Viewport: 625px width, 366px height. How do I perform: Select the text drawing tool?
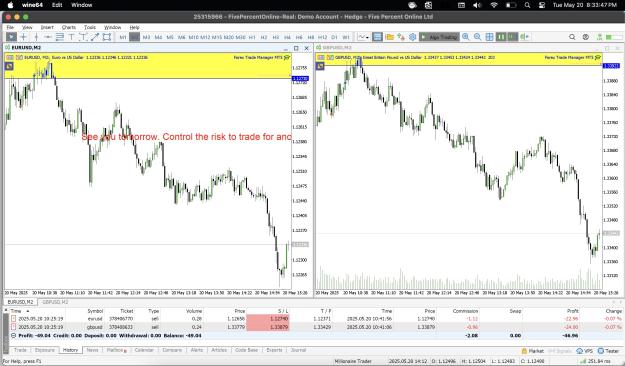pyautogui.click(x=71, y=37)
